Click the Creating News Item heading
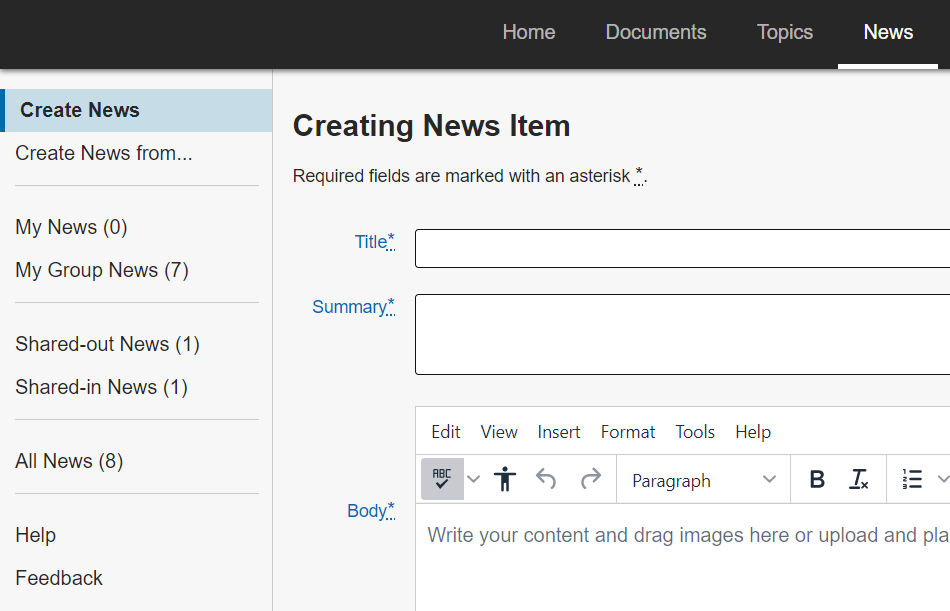Image resolution: width=950 pixels, height=611 pixels. [x=431, y=126]
